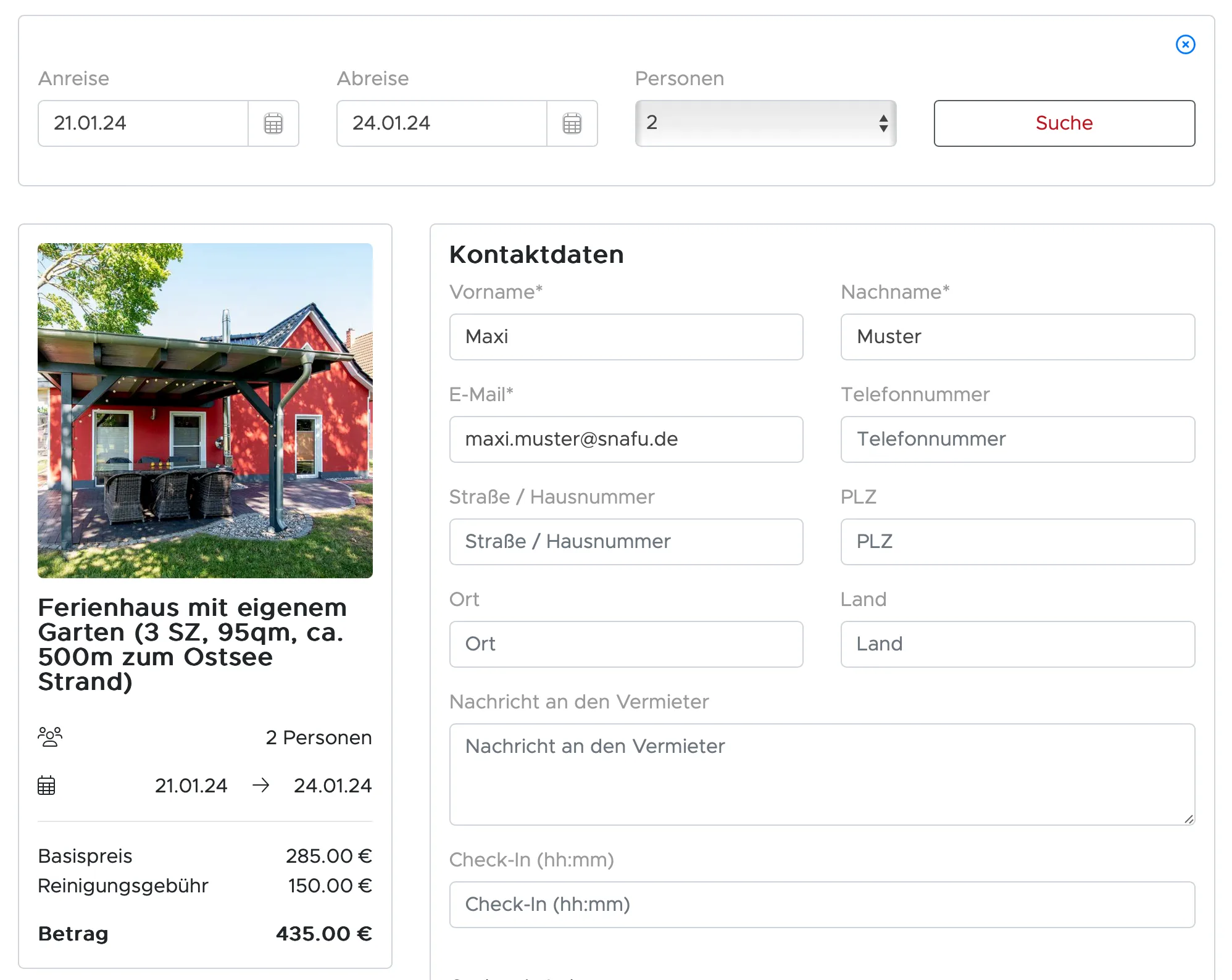Close the search panel with X icon
This screenshot has height=980, width=1232.
[1185, 44]
